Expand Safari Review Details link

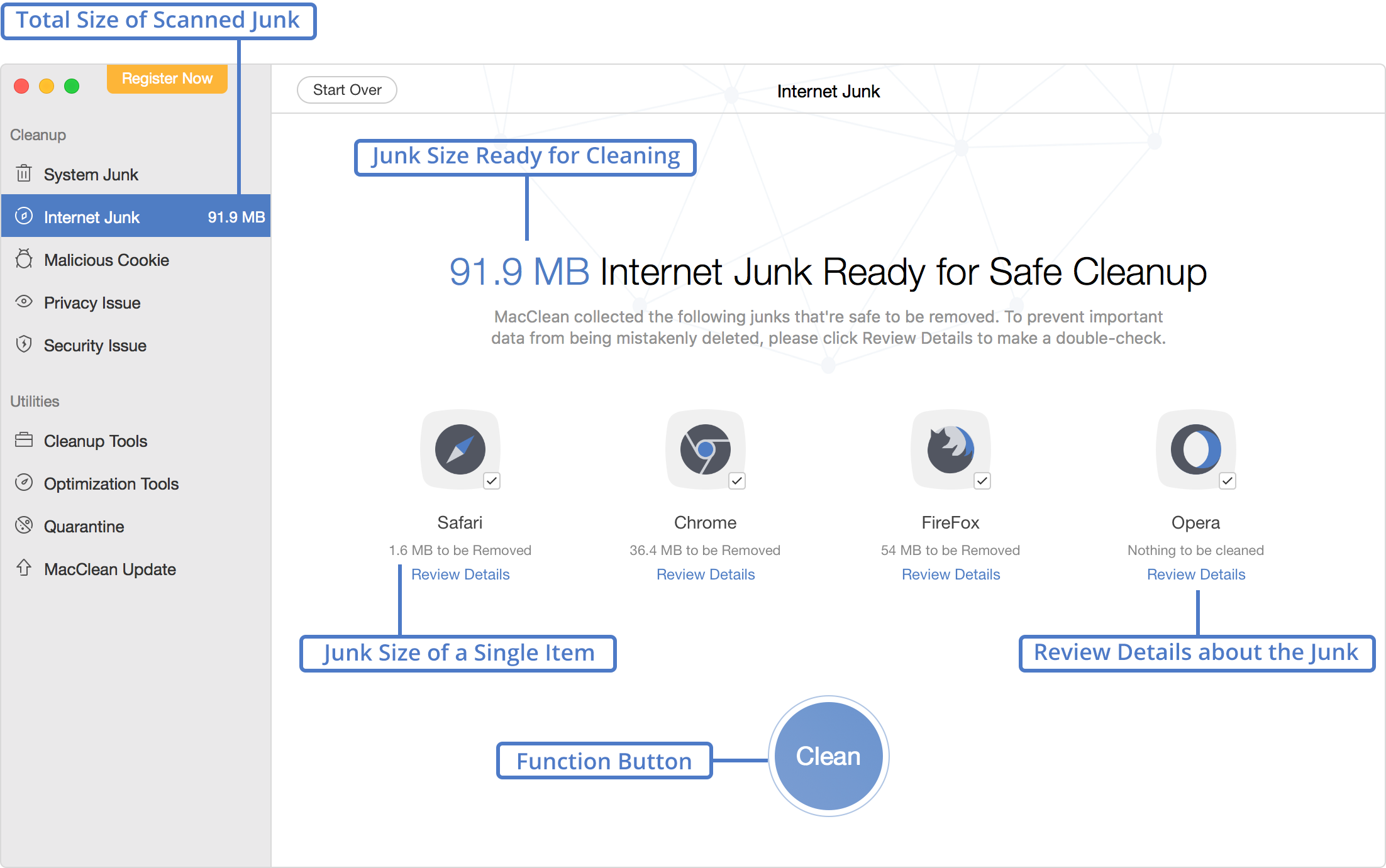click(459, 574)
